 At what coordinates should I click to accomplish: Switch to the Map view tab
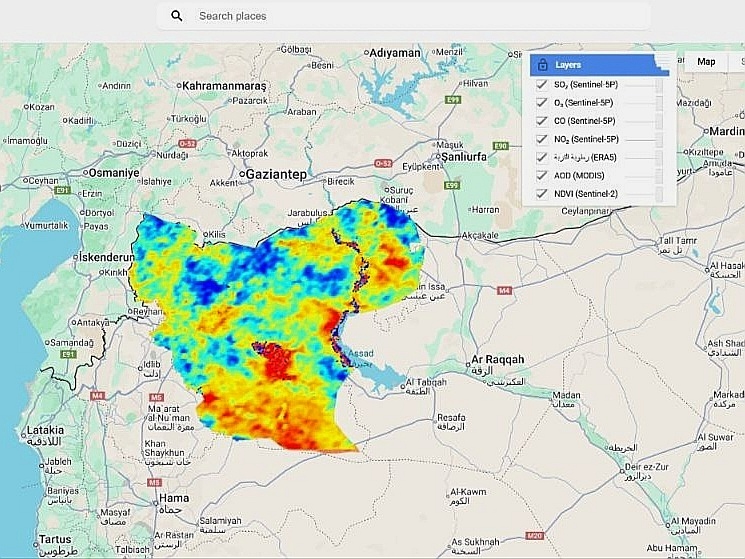click(706, 62)
